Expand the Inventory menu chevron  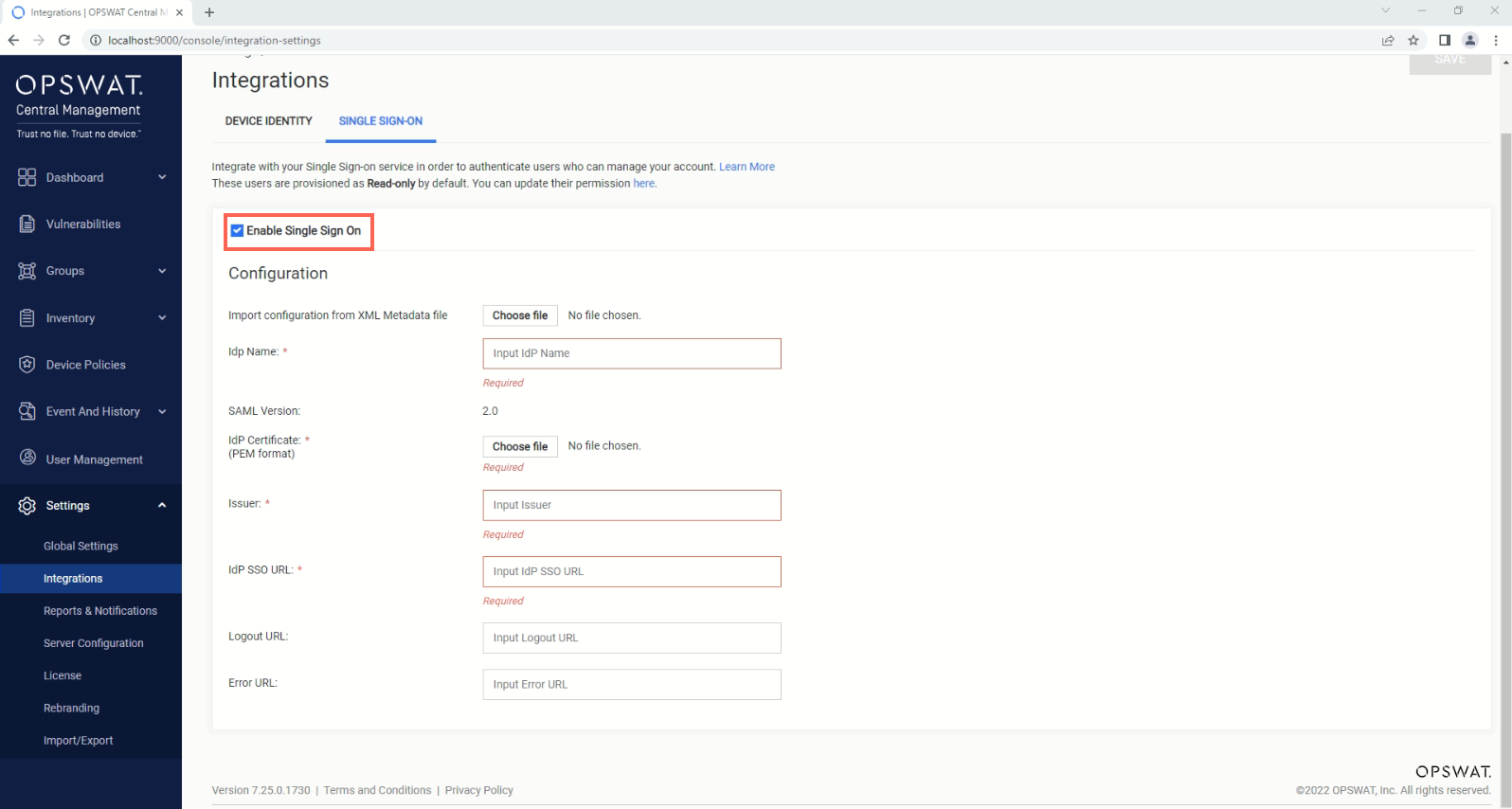coord(162,318)
